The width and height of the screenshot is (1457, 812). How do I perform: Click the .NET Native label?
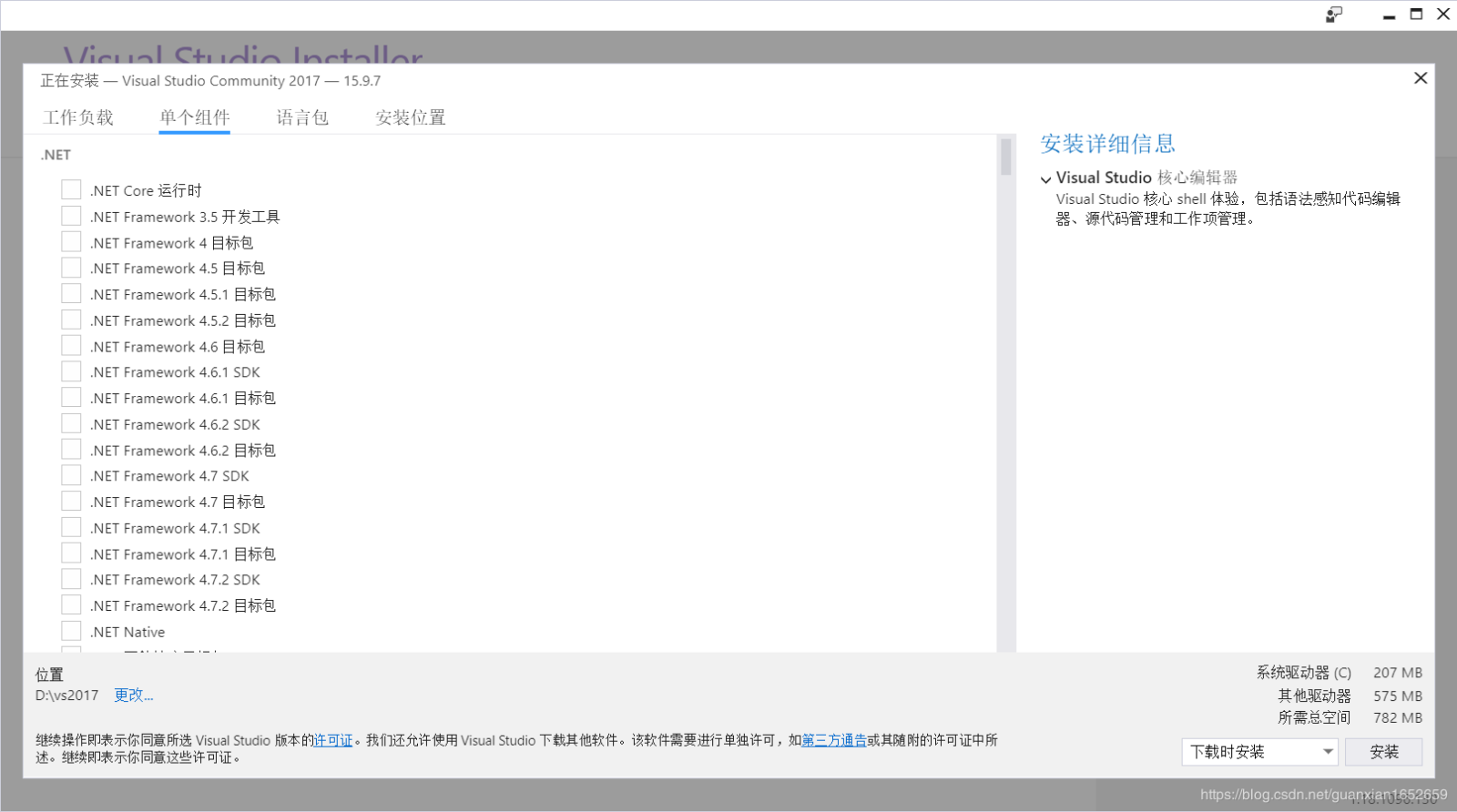tap(127, 632)
